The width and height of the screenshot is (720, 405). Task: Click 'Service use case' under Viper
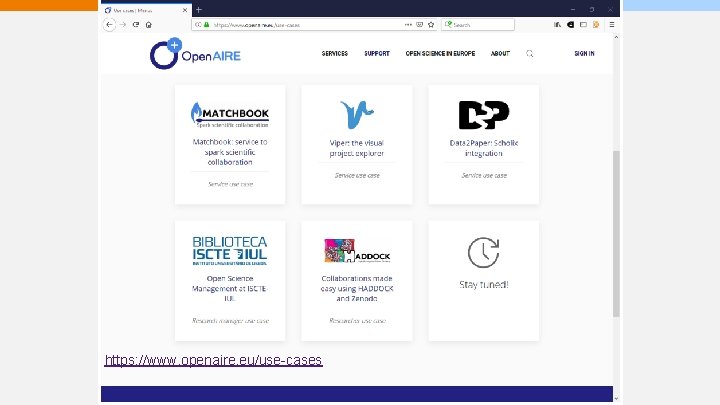(357, 175)
